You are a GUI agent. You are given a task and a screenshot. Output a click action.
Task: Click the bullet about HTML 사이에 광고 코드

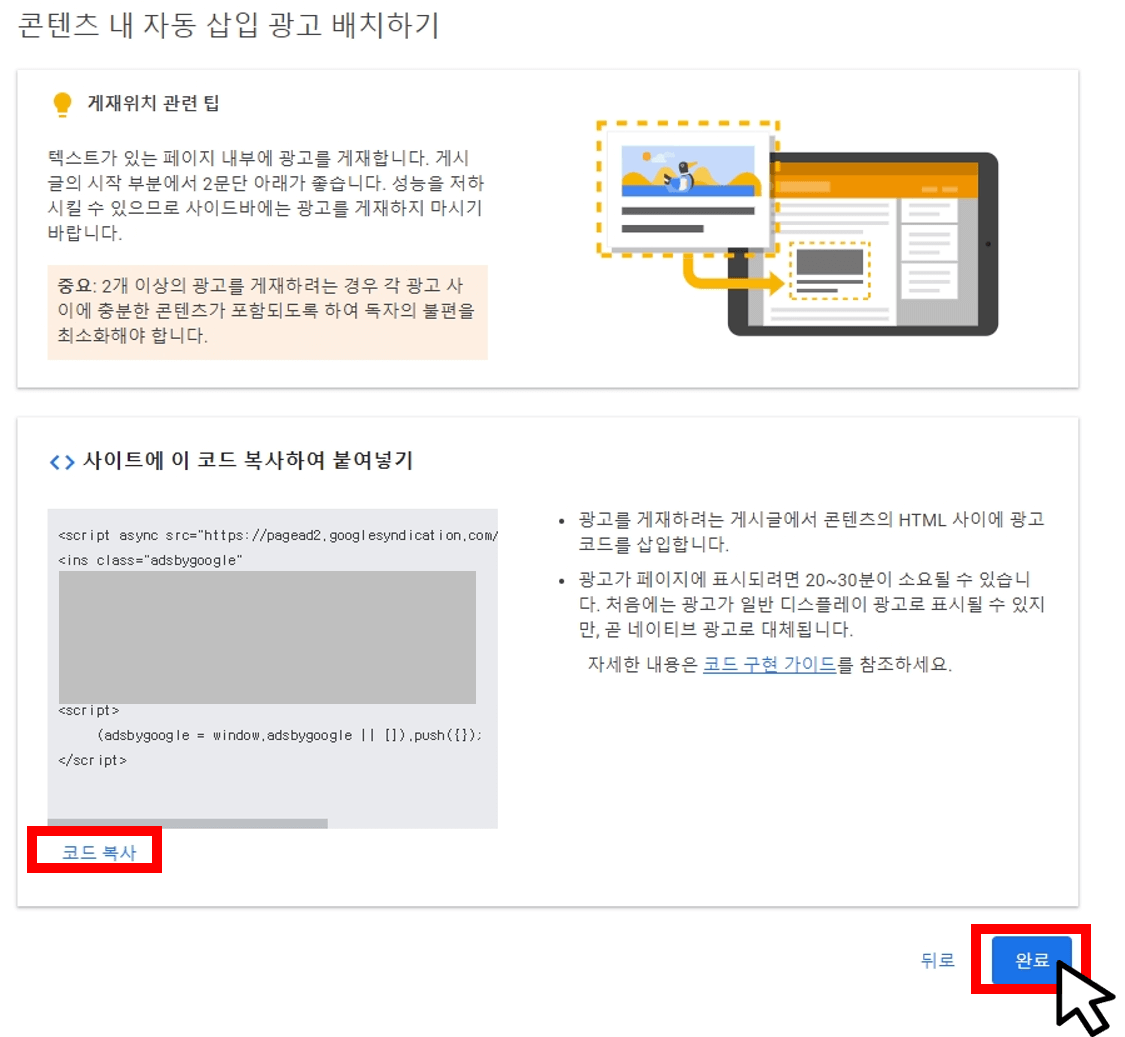tap(811, 532)
